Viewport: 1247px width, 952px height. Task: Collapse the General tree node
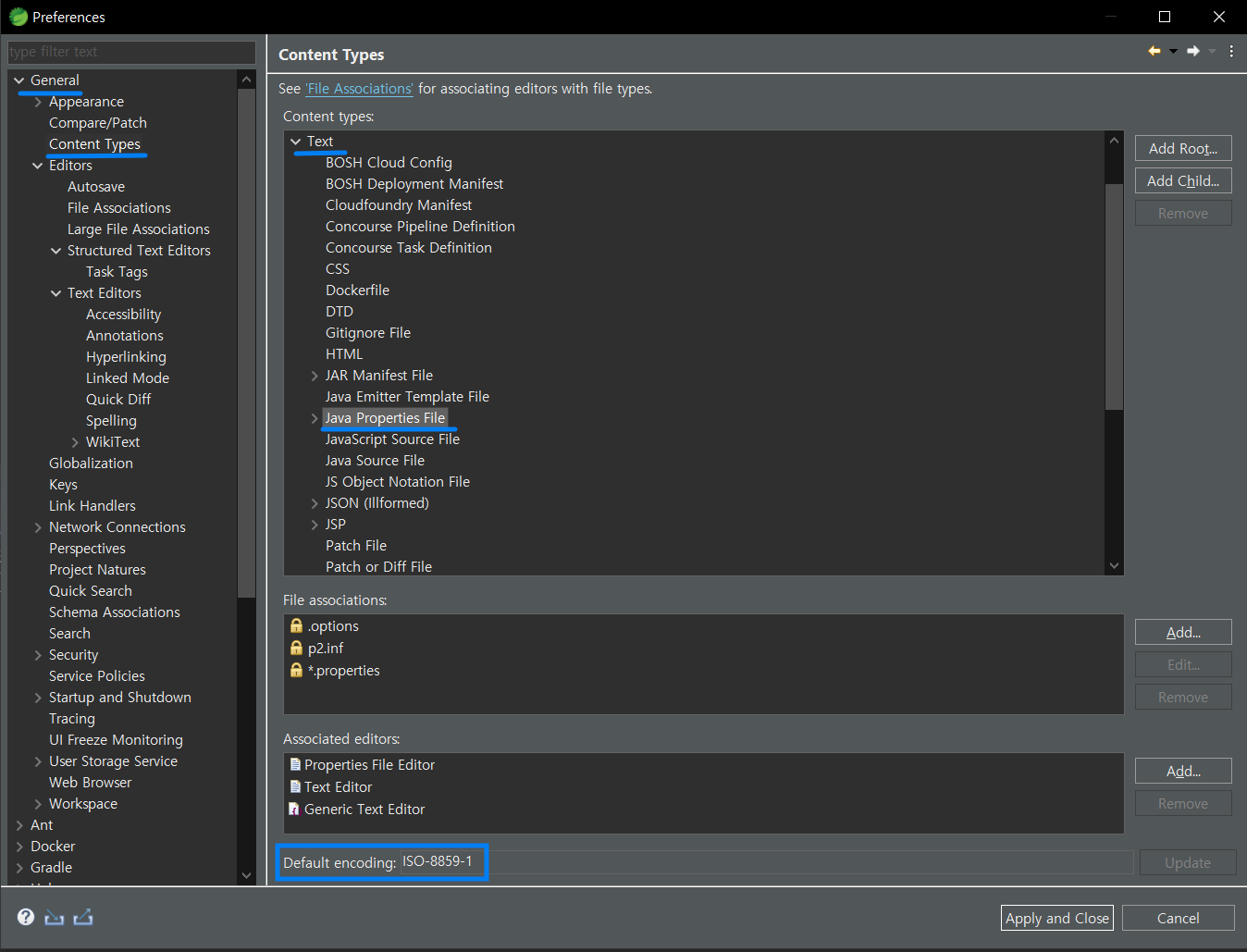point(19,80)
